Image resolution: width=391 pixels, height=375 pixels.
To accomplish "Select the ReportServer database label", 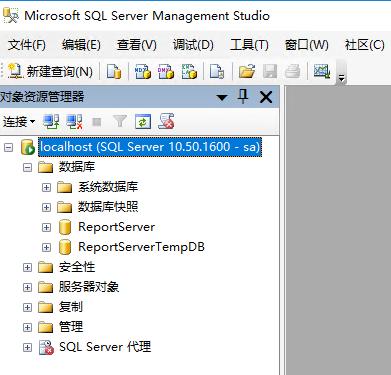I will tap(116, 227).
